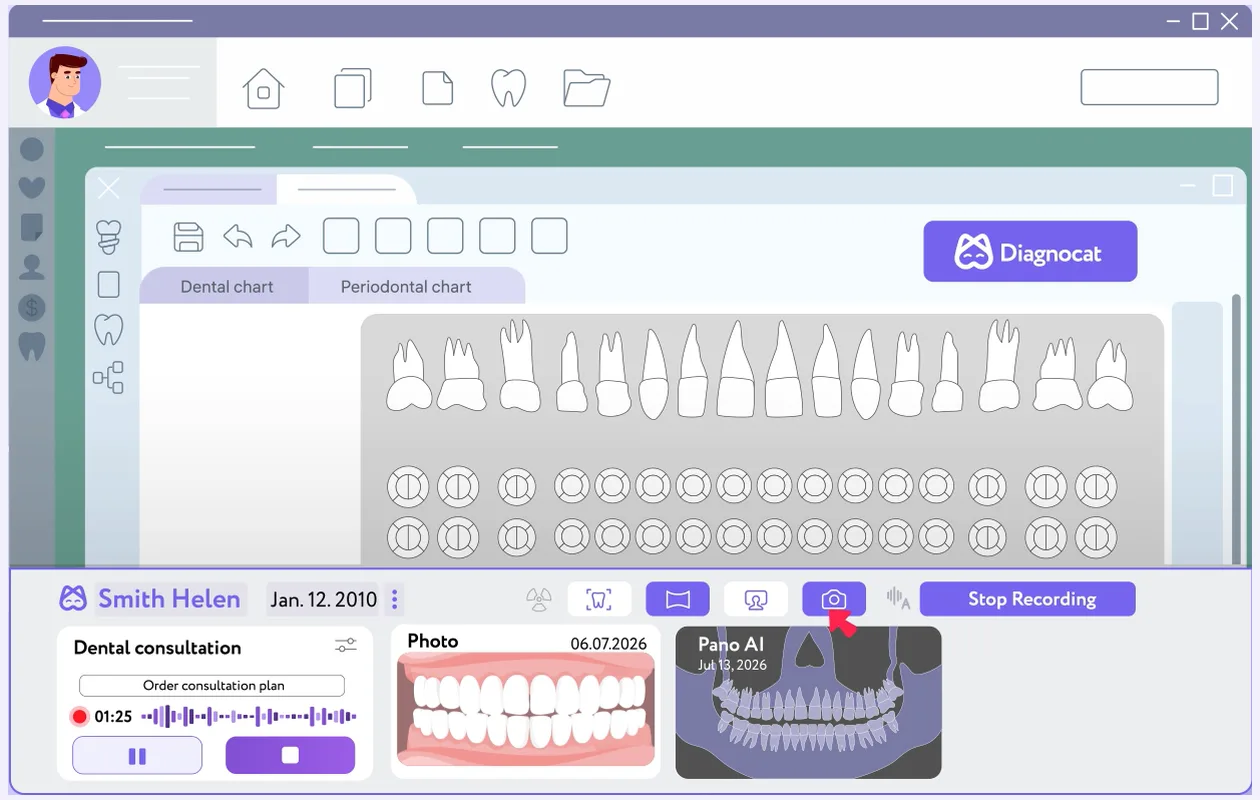Switch to the Periodontal chart tab

point(406,286)
